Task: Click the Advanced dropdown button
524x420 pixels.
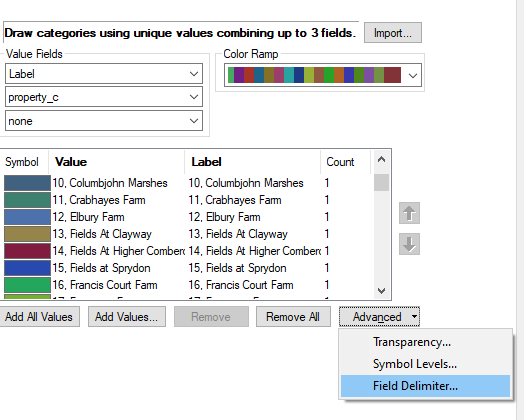Action: pyautogui.click(x=379, y=317)
